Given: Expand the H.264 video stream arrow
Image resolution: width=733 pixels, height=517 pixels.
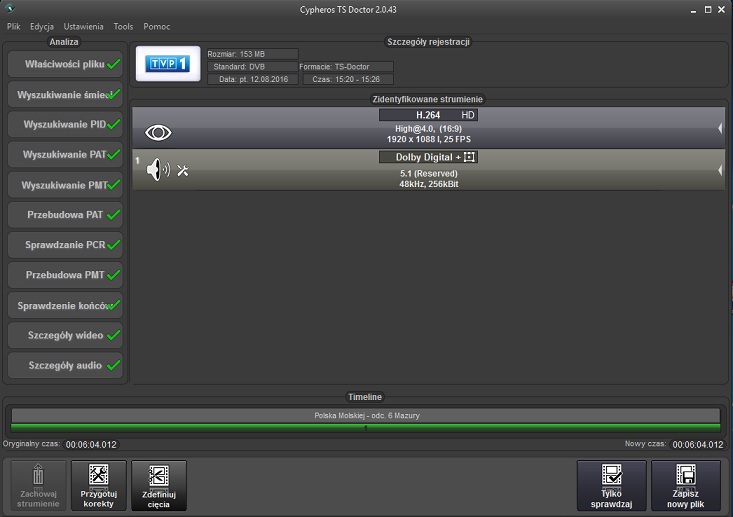Looking at the screenshot, I should tap(720, 129).
